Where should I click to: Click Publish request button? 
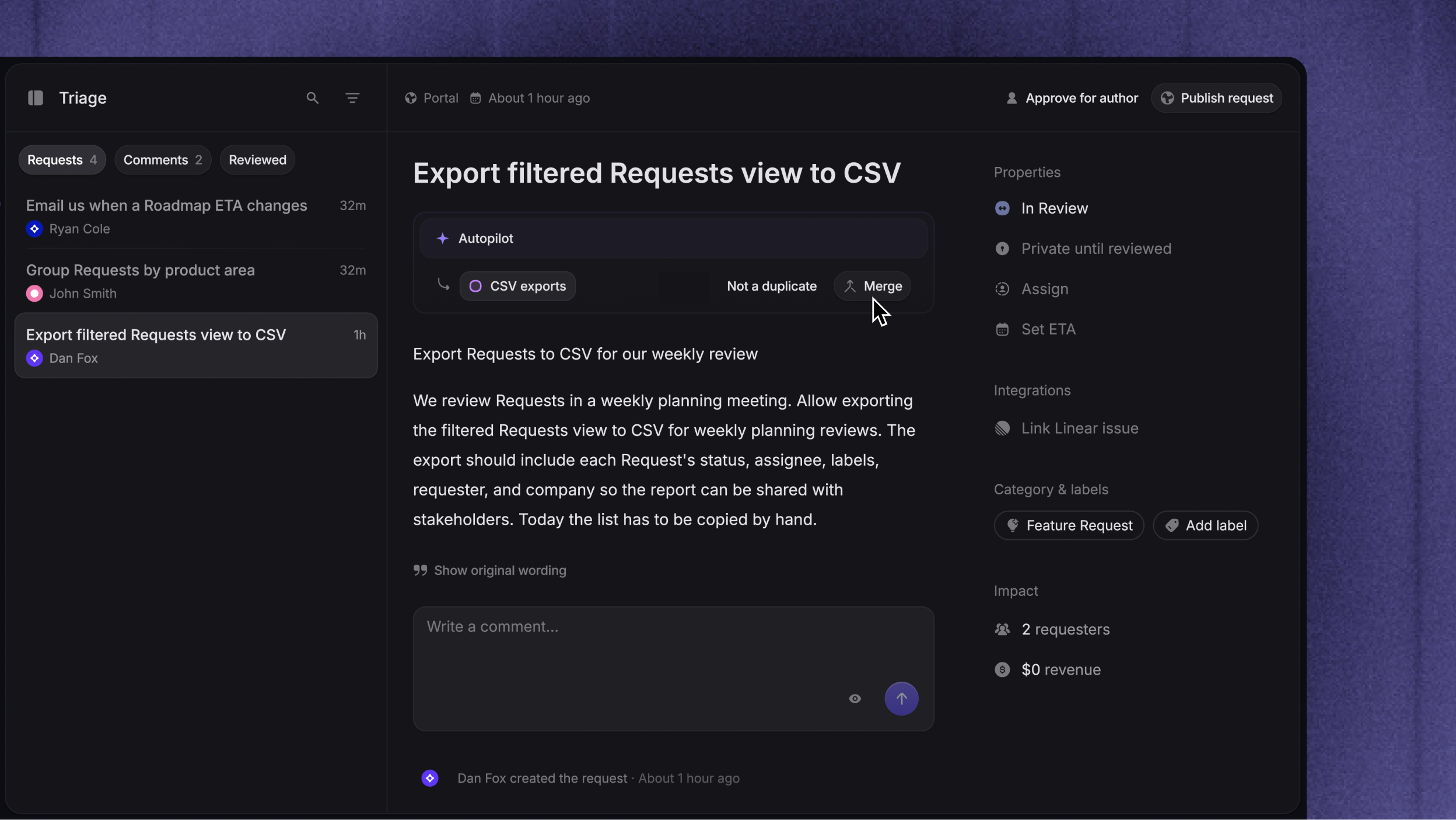tap(1216, 98)
